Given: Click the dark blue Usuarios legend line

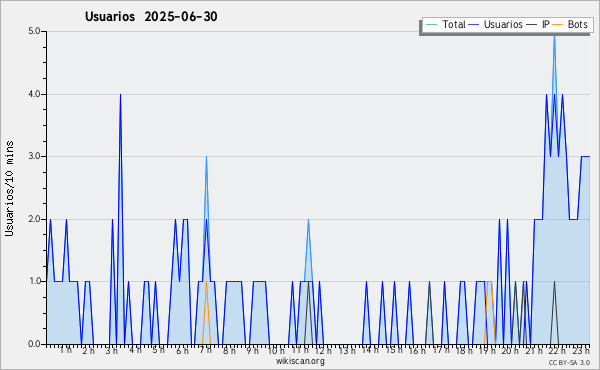Looking at the screenshot, I should tap(474, 25).
